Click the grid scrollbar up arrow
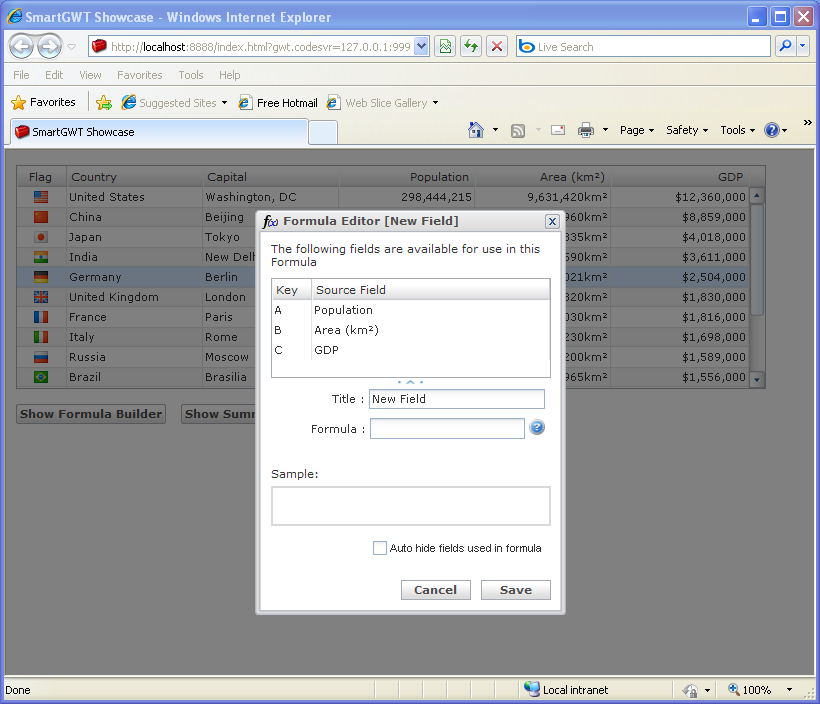This screenshot has width=820, height=704. (757, 195)
